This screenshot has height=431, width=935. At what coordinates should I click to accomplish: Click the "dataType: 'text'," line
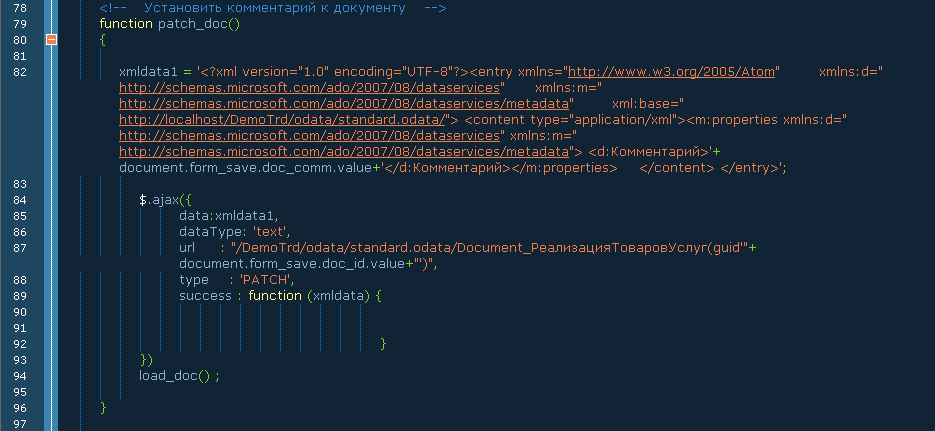pos(235,231)
